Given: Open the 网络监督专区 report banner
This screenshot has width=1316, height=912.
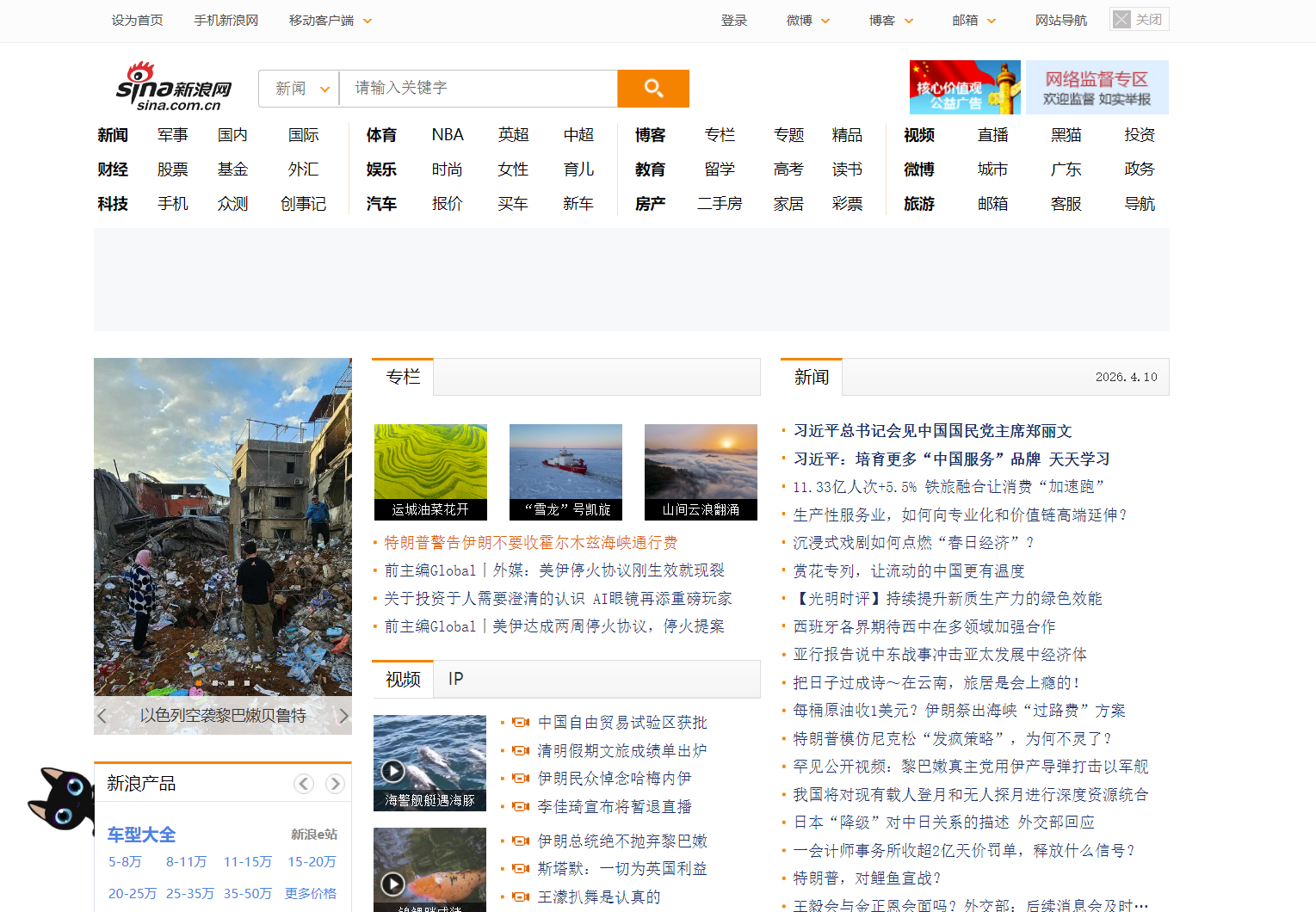Looking at the screenshot, I should [1097, 87].
